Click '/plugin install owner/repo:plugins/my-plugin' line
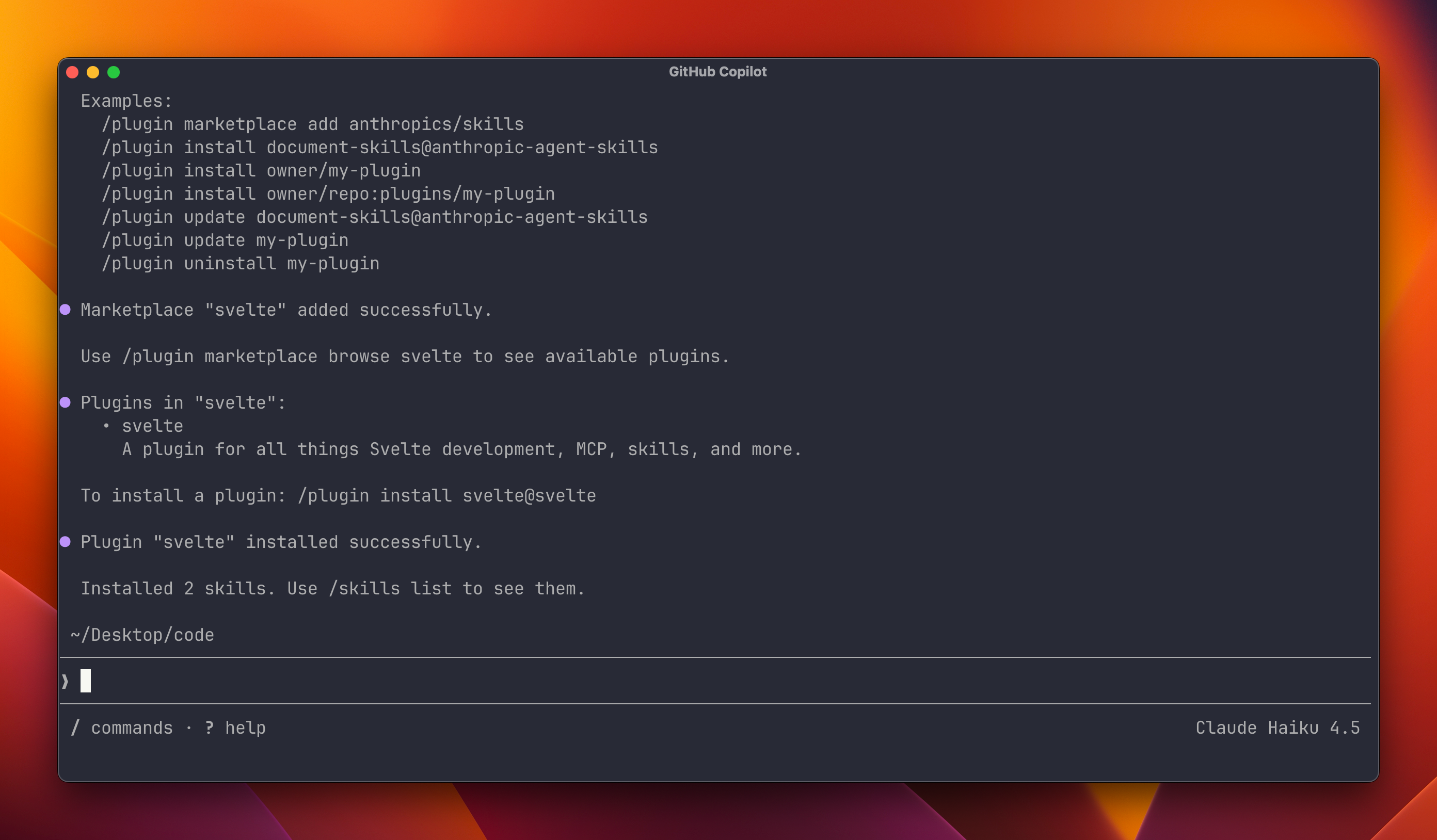The image size is (1437, 840). [328, 194]
